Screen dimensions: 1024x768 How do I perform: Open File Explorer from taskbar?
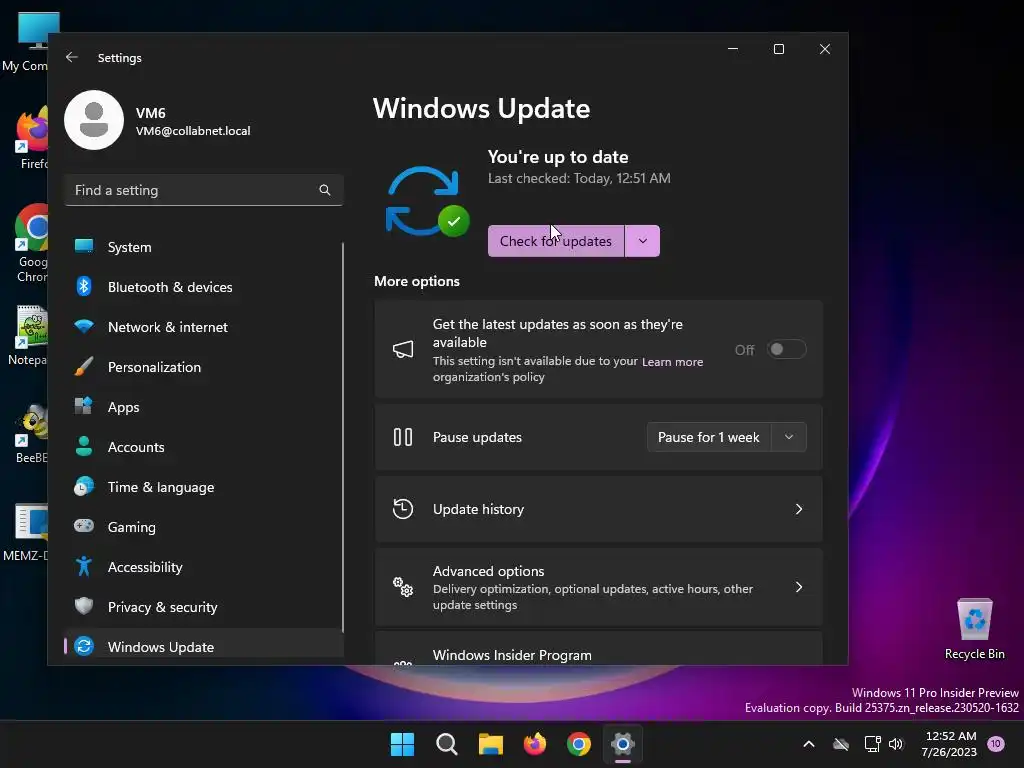490,744
